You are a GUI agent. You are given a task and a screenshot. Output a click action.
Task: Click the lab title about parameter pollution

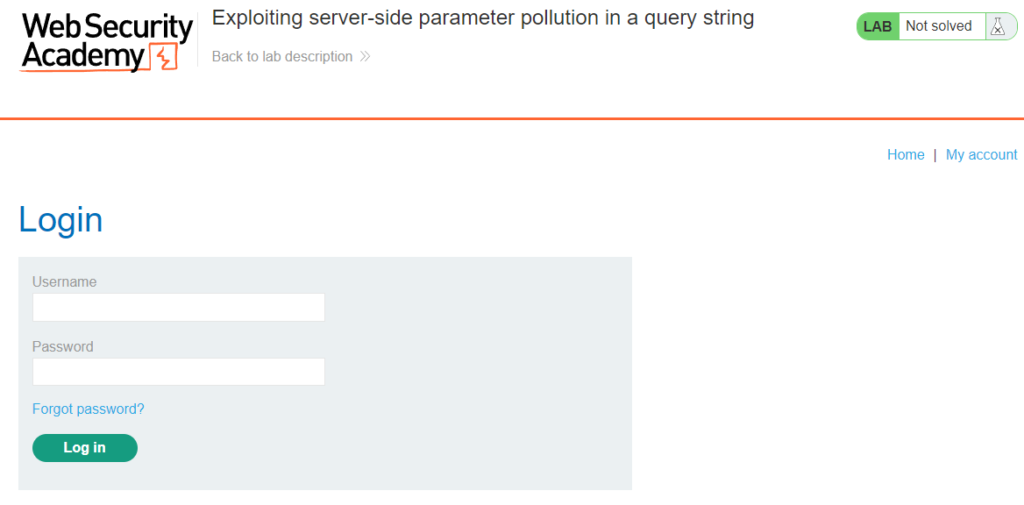click(483, 18)
